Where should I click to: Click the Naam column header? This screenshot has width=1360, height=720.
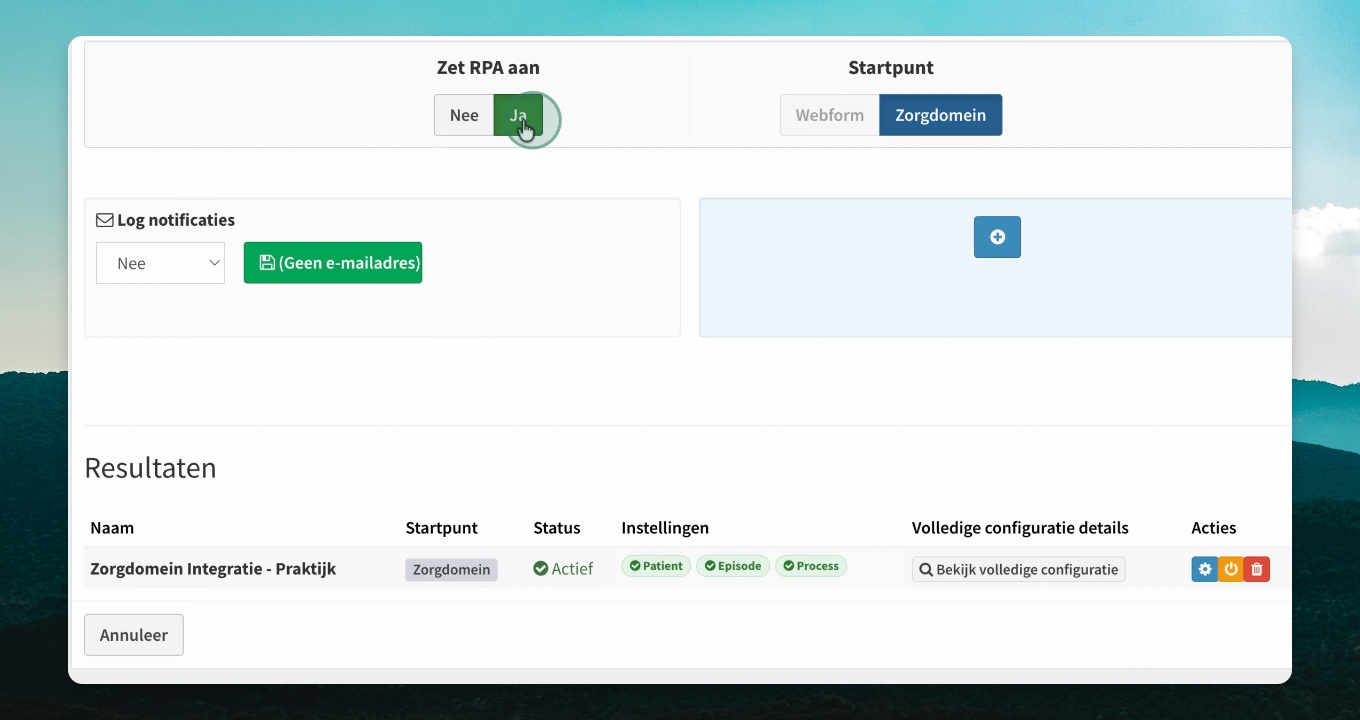(x=112, y=528)
